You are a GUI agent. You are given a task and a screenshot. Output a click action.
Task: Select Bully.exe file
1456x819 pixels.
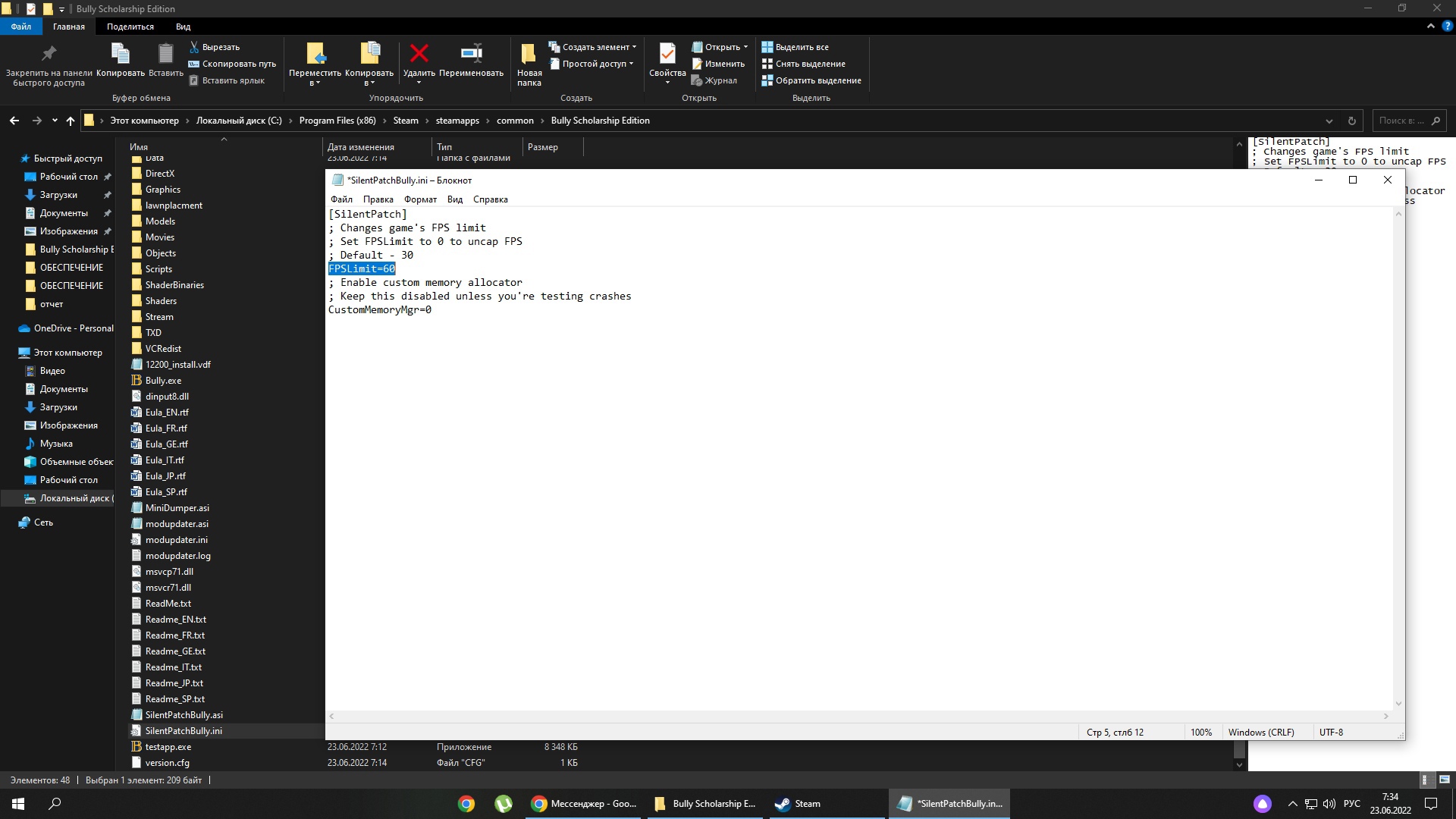[163, 381]
